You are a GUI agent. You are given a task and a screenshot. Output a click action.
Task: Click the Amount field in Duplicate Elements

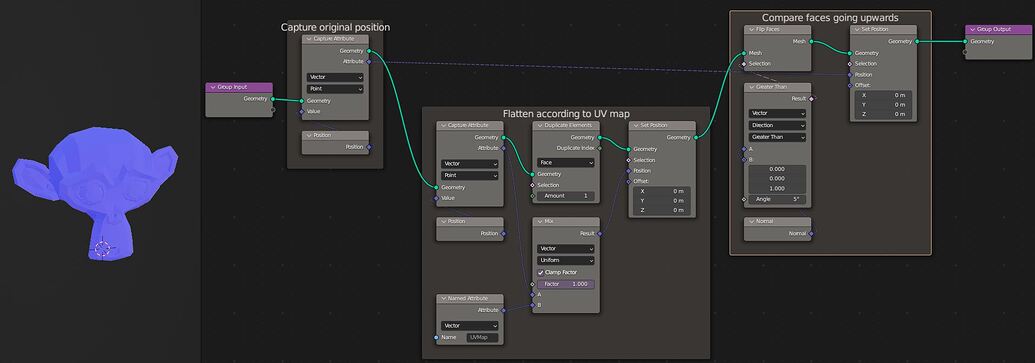pyautogui.click(x=566, y=196)
